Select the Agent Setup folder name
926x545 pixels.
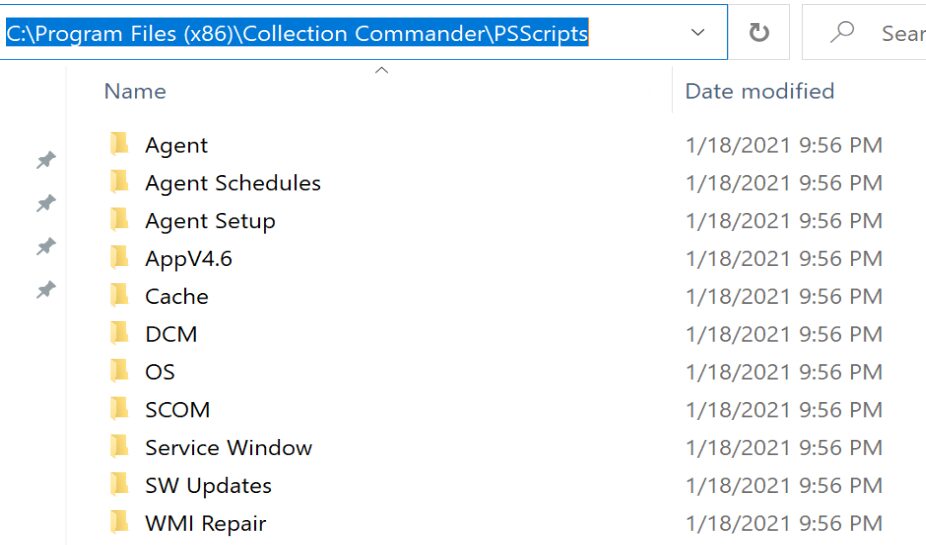coord(210,221)
